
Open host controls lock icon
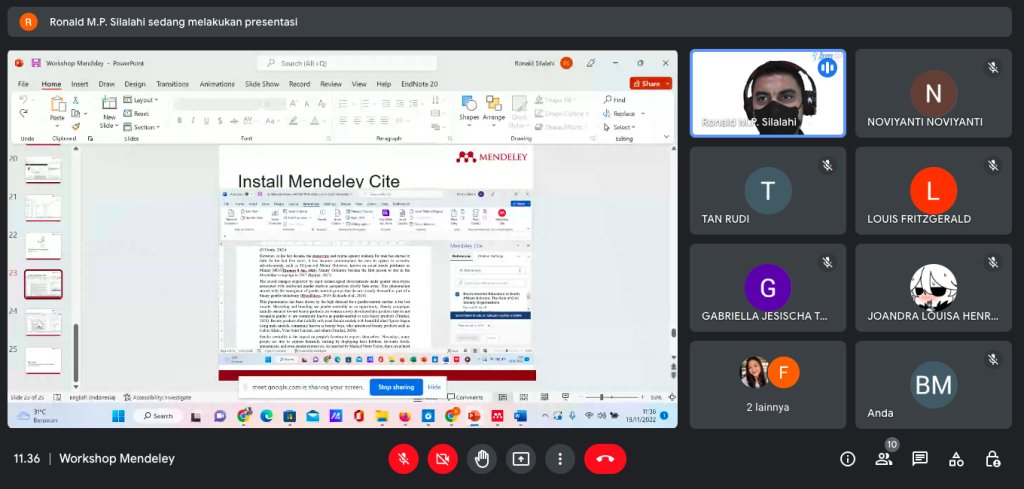click(x=993, y=459)
